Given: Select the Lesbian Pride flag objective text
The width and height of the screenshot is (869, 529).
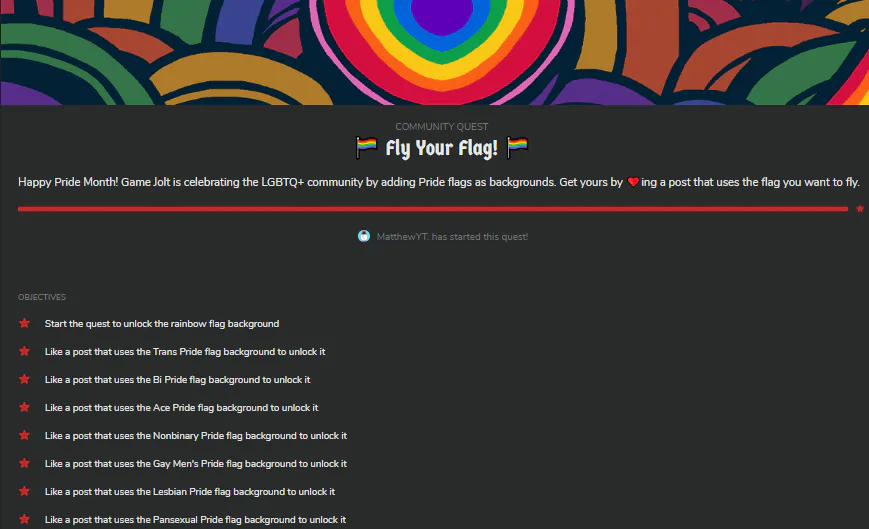Looking at the screenshot, I should (190, 492).
